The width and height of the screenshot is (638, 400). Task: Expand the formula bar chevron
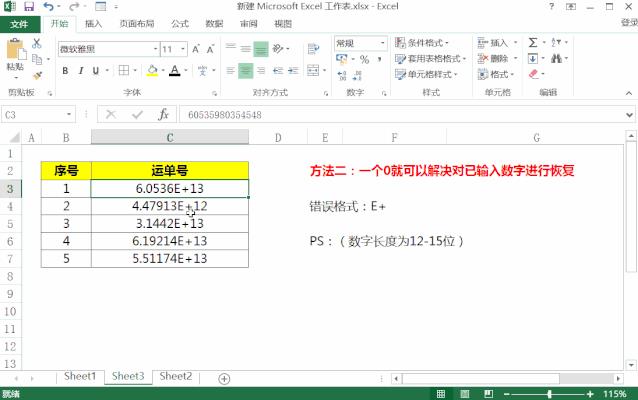pyautogui.click(x=629, y=115)
